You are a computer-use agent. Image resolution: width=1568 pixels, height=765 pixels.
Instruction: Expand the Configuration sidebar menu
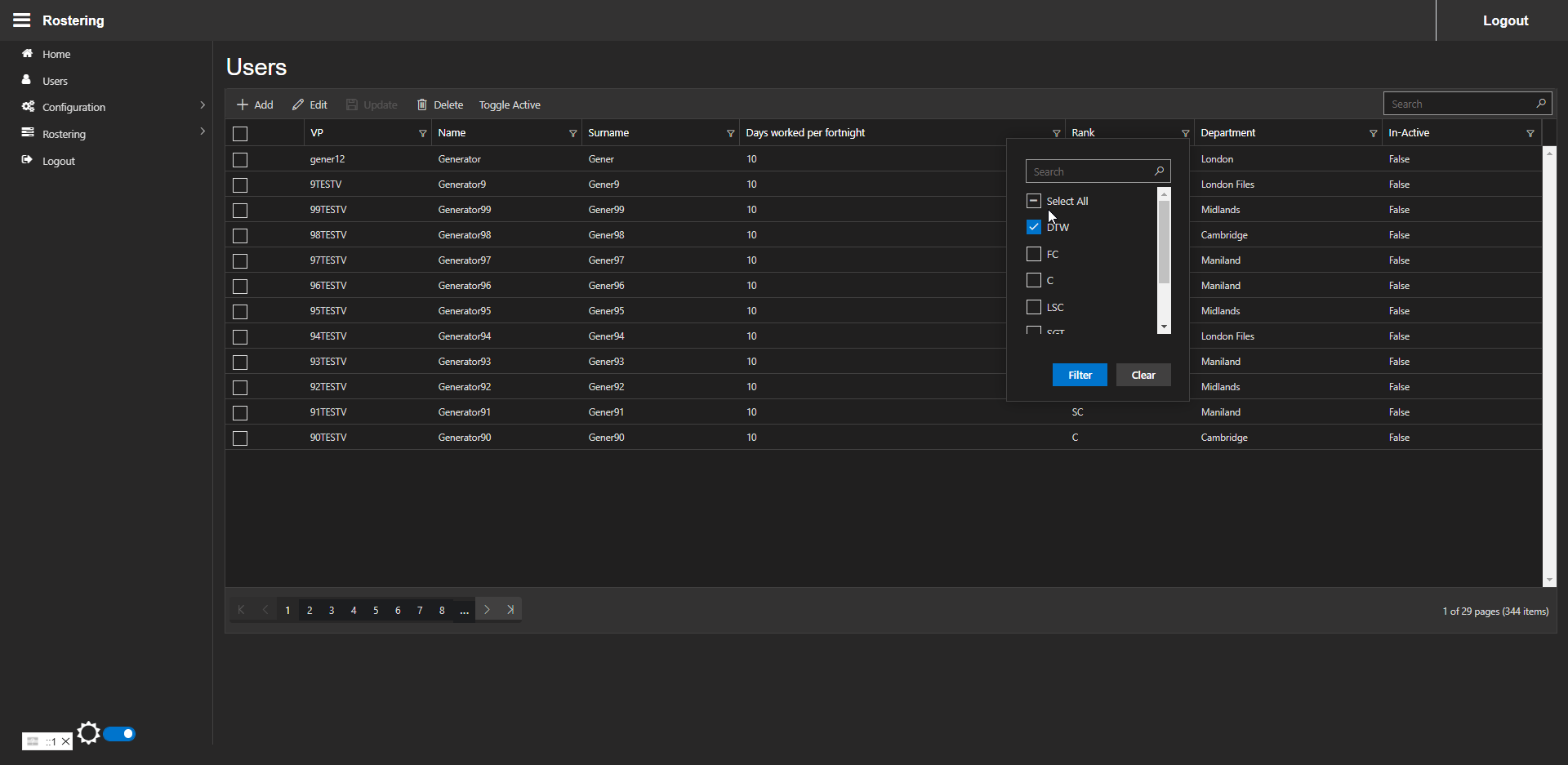(x=73, y=107)
